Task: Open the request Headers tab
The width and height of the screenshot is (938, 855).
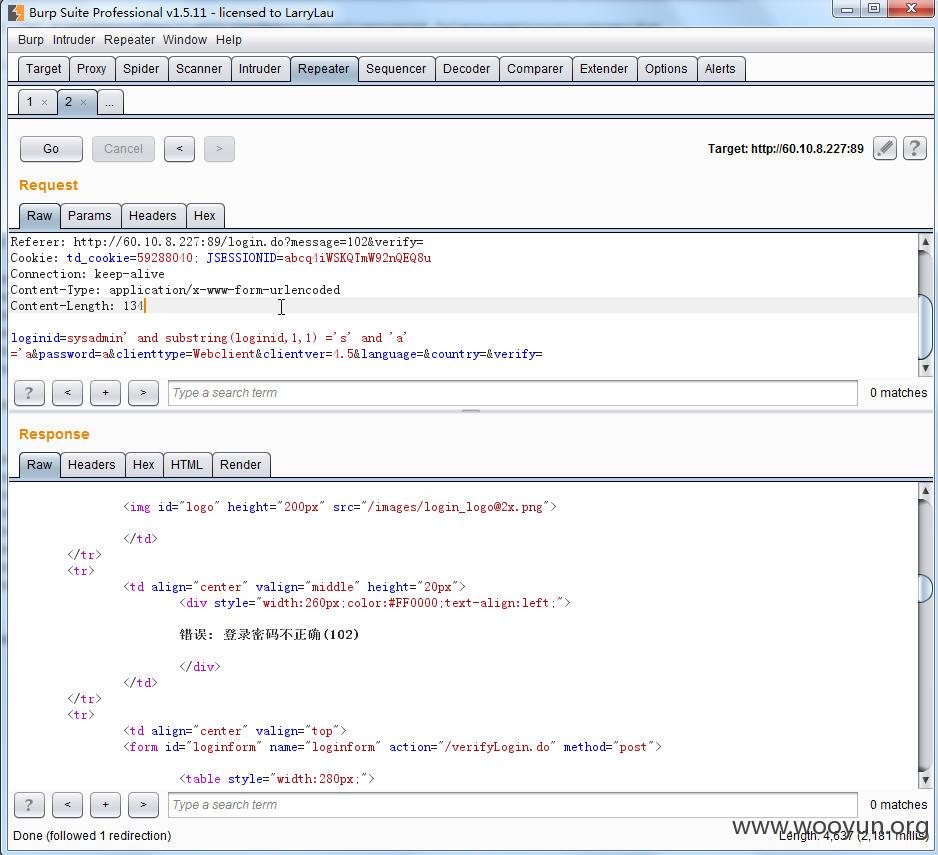Action: coord(153,216)
